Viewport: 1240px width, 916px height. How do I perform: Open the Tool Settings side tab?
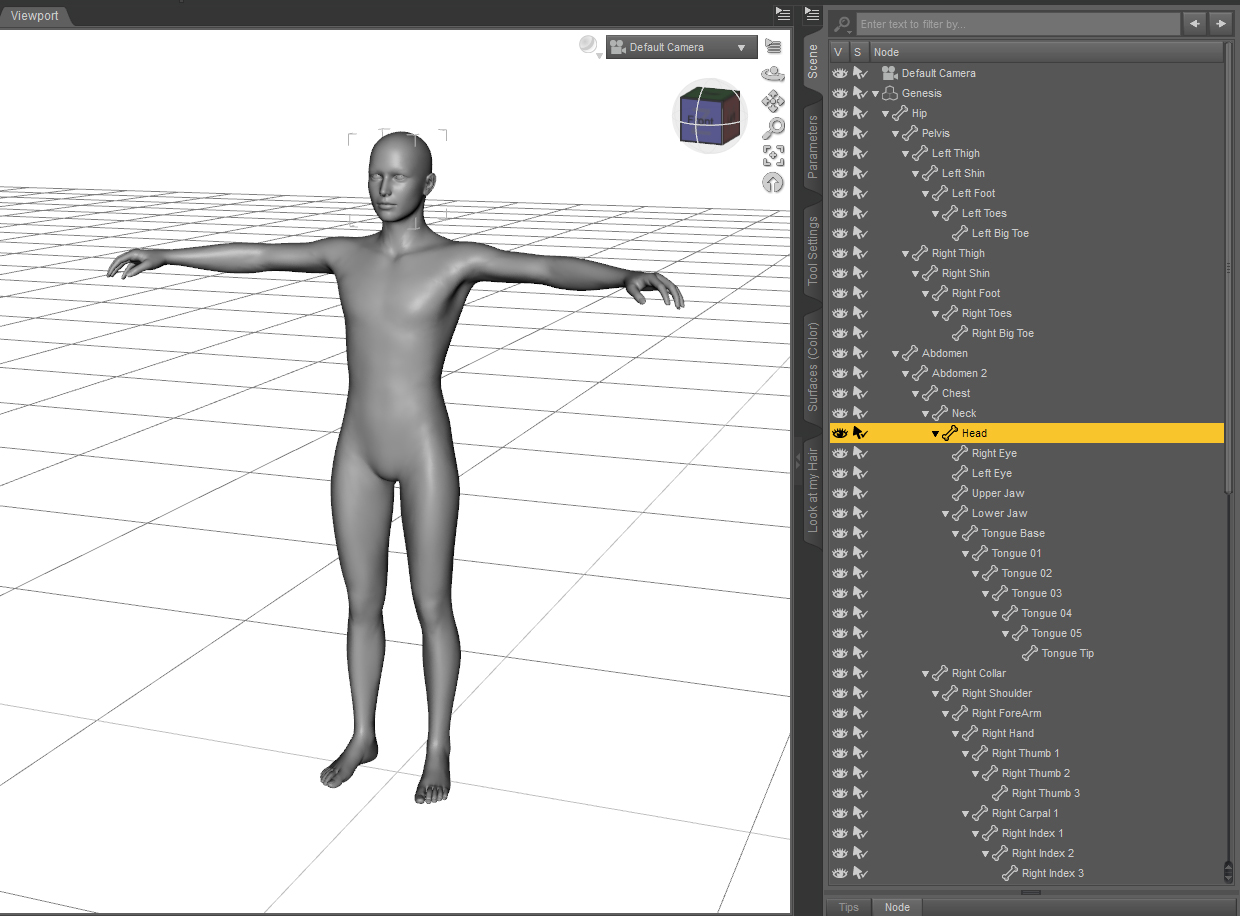coord(812,250)
